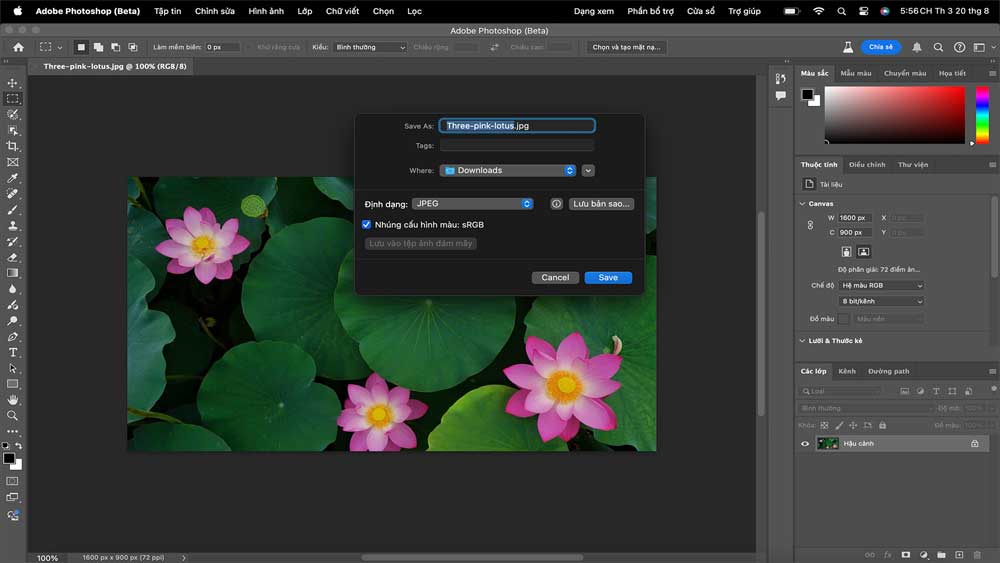Screen dimensions: 1000x563
Task: Select the Eyedropper tool
Action: 13,178
